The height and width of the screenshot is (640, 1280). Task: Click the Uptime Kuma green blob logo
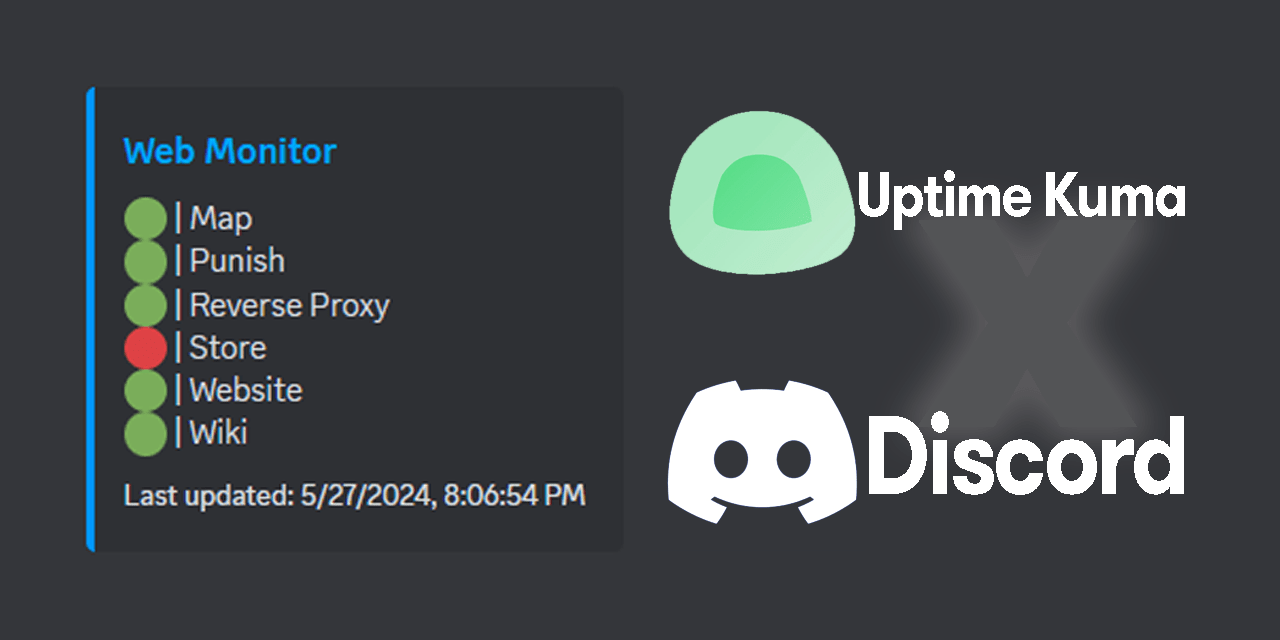coord(764,193)
